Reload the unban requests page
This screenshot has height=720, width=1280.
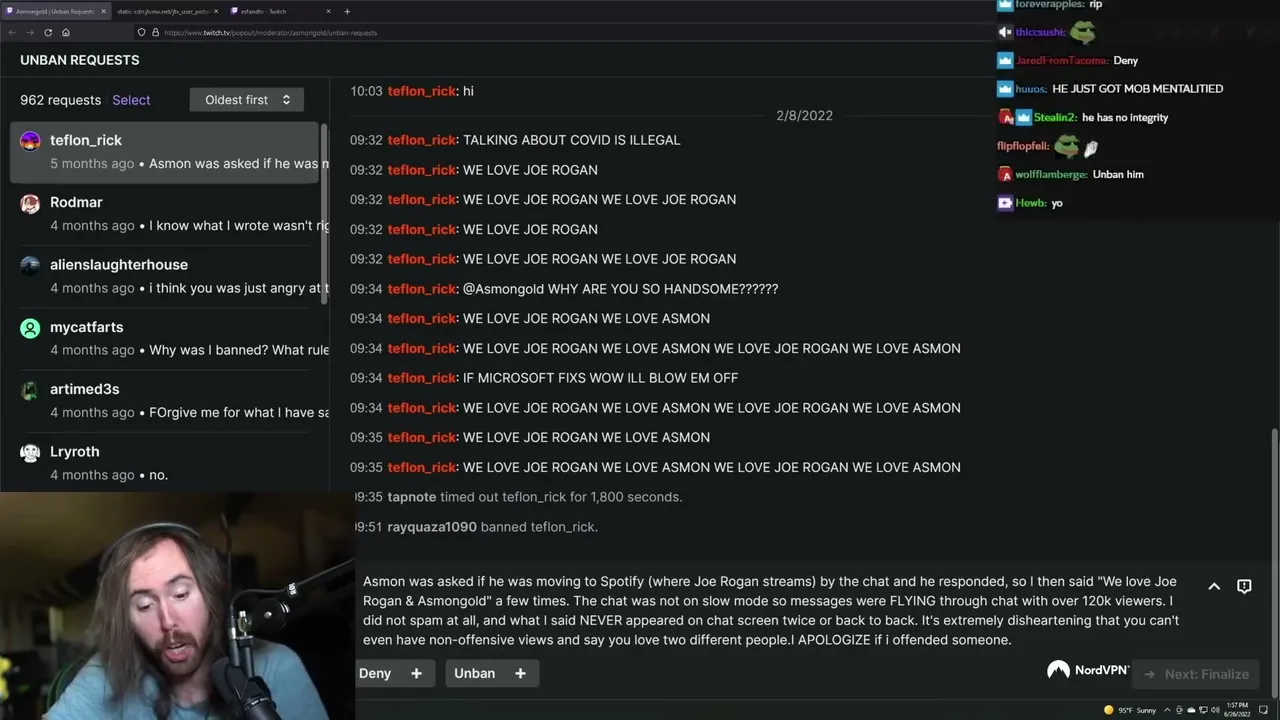tap(48, 32)
